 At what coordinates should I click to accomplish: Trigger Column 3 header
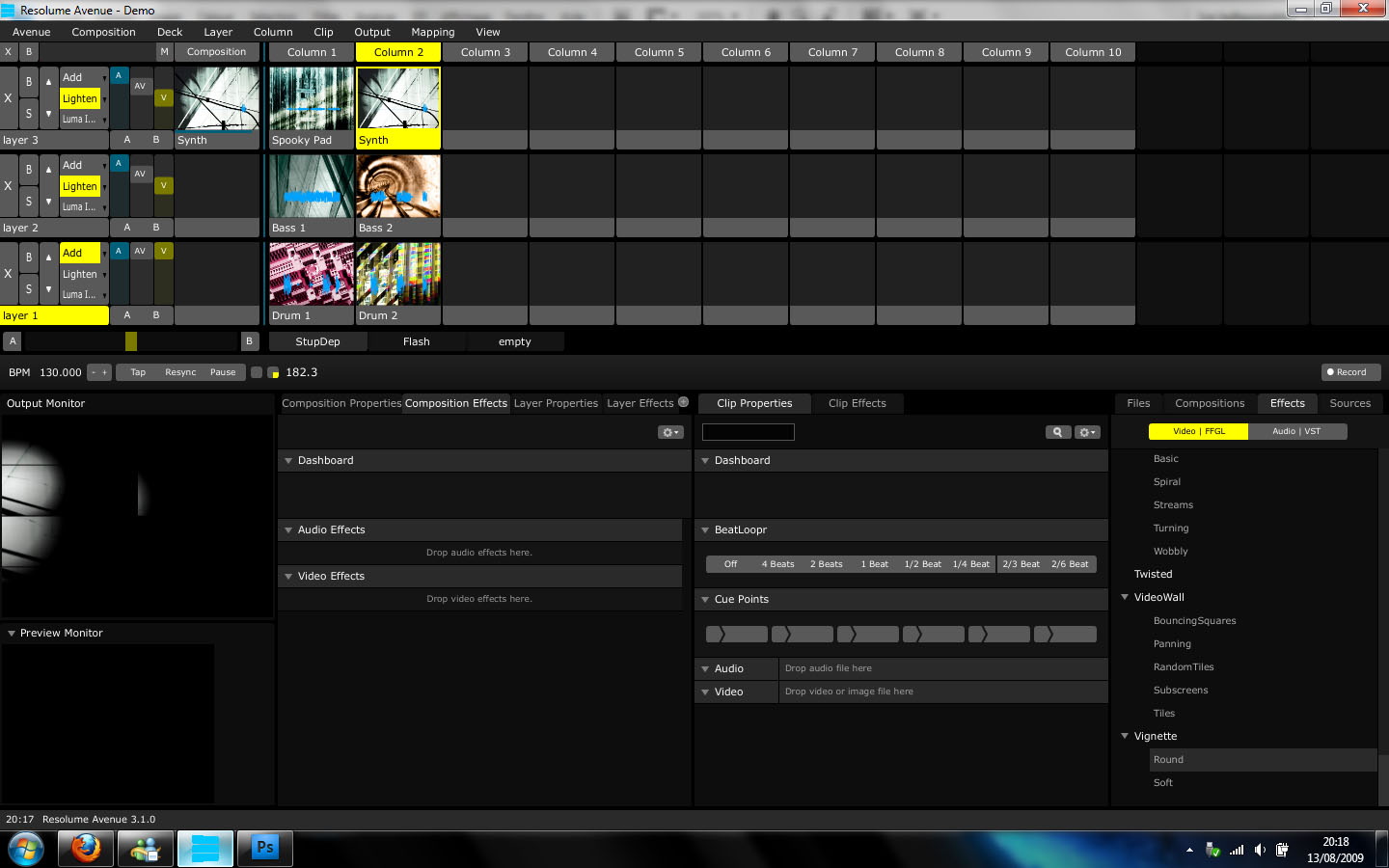485,52
